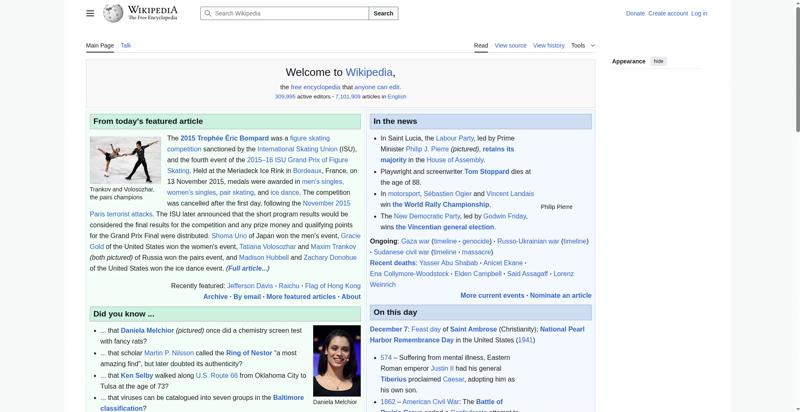The height and width of the screenshot is (412, 800).
Task: Click the Nominate an article link
Action: (x=560, y=295)
